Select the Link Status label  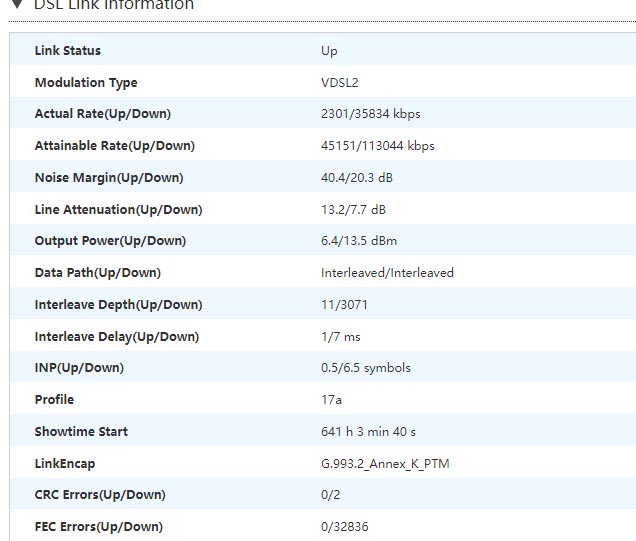click(x=68, y=51)
